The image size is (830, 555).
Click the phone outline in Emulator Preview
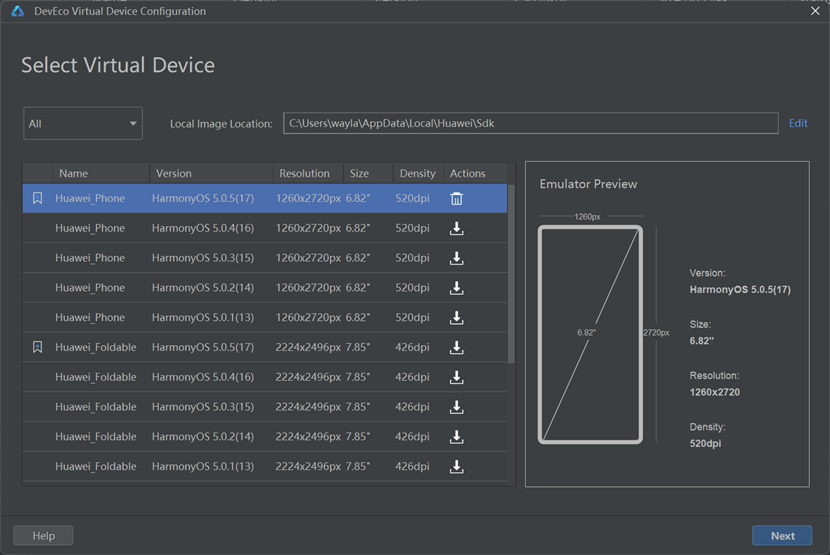(590, 335)
